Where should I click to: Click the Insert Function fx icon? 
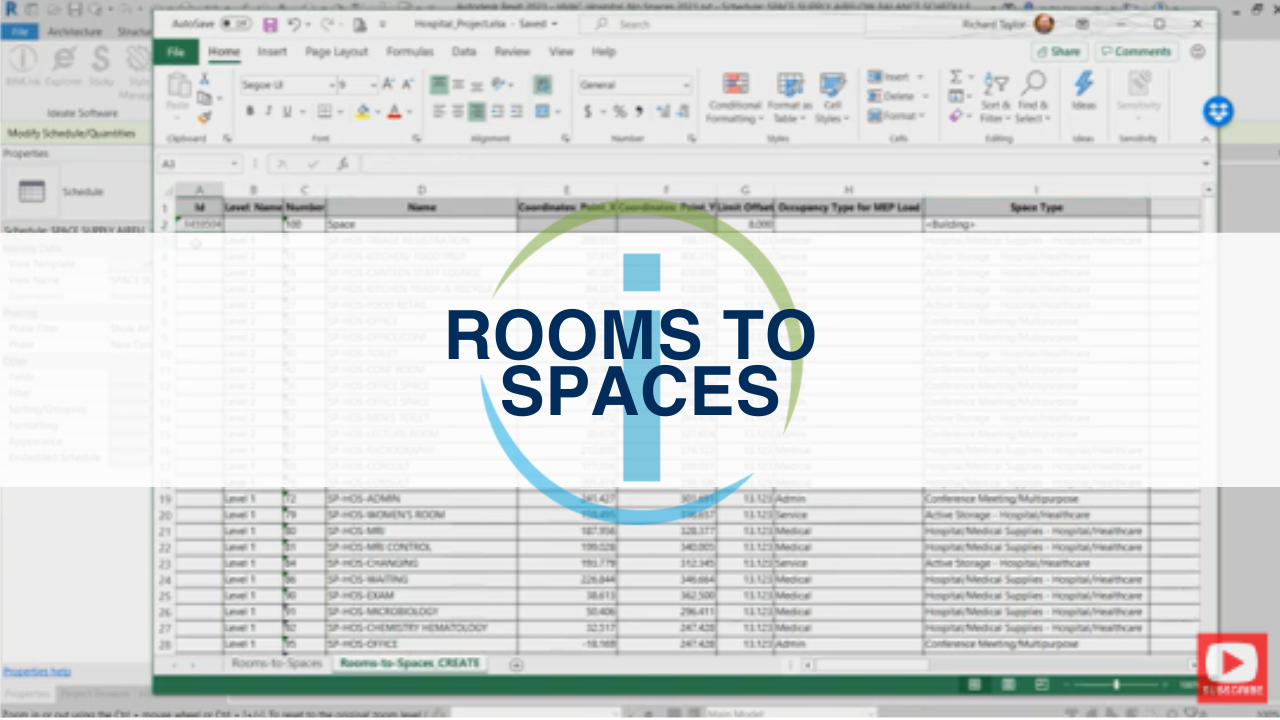click(x=342, y=163)
